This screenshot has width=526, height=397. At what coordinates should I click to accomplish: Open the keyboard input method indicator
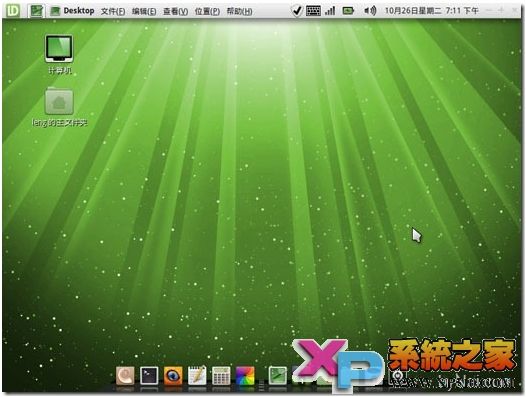click(x=313, y=11)
